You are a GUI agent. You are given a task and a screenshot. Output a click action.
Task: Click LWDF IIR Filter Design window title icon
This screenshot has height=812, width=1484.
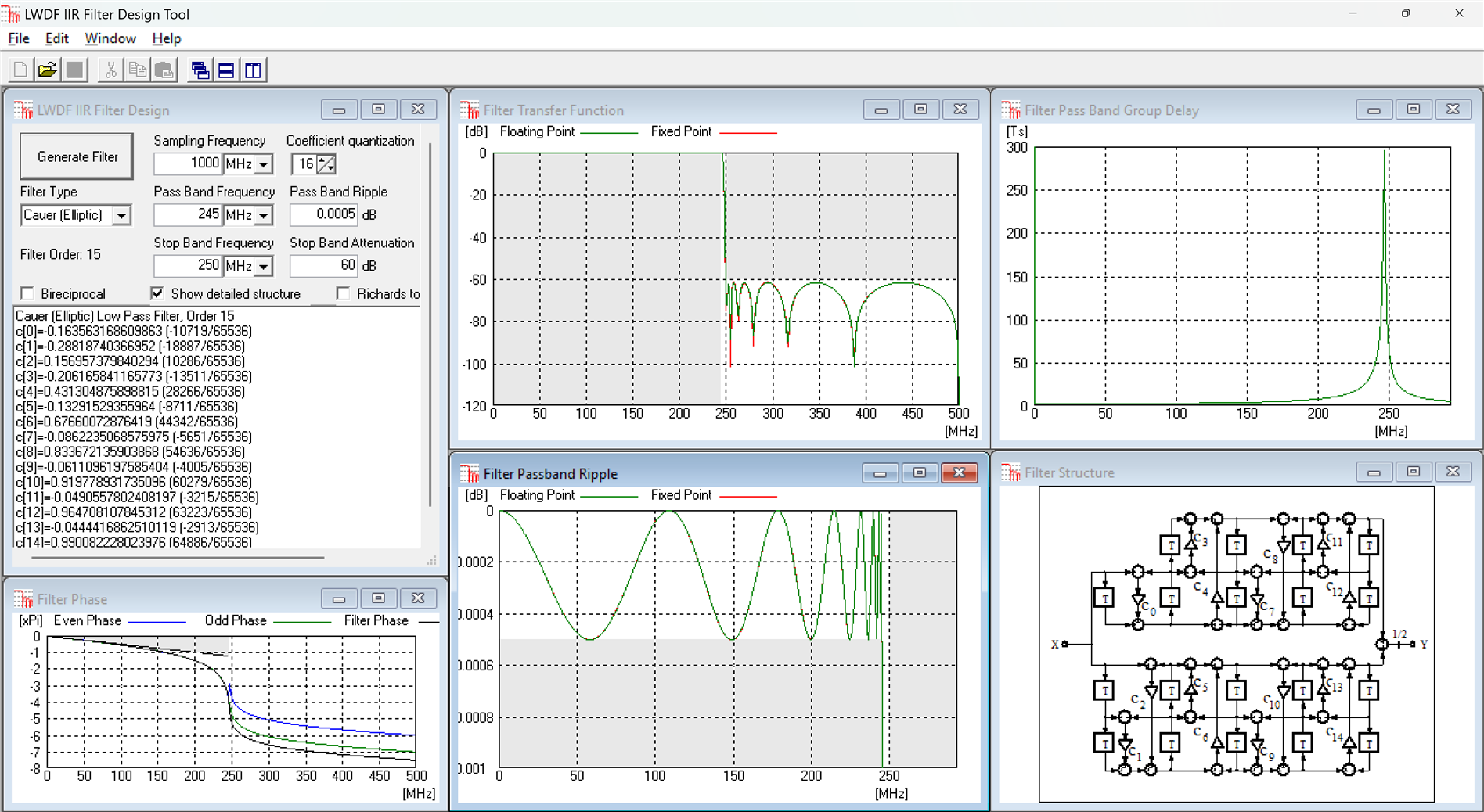pos(23,110)
